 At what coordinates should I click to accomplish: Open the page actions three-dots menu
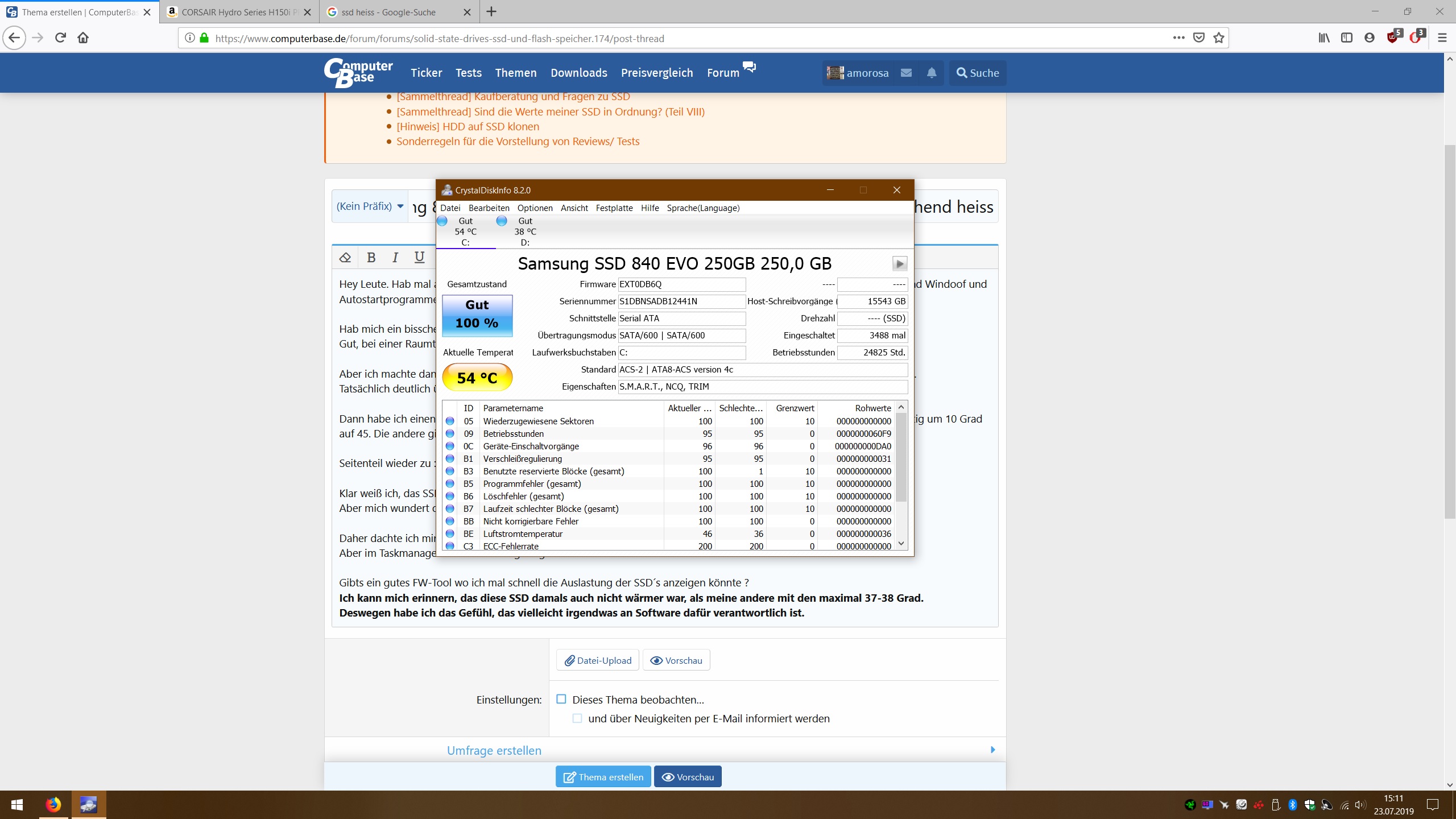click(1178, 38)
